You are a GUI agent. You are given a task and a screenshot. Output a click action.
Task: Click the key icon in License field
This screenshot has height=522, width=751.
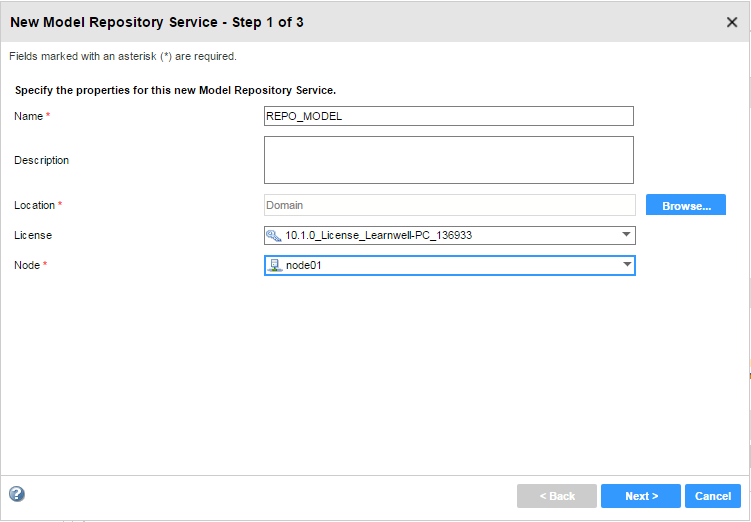click(274, 236)
